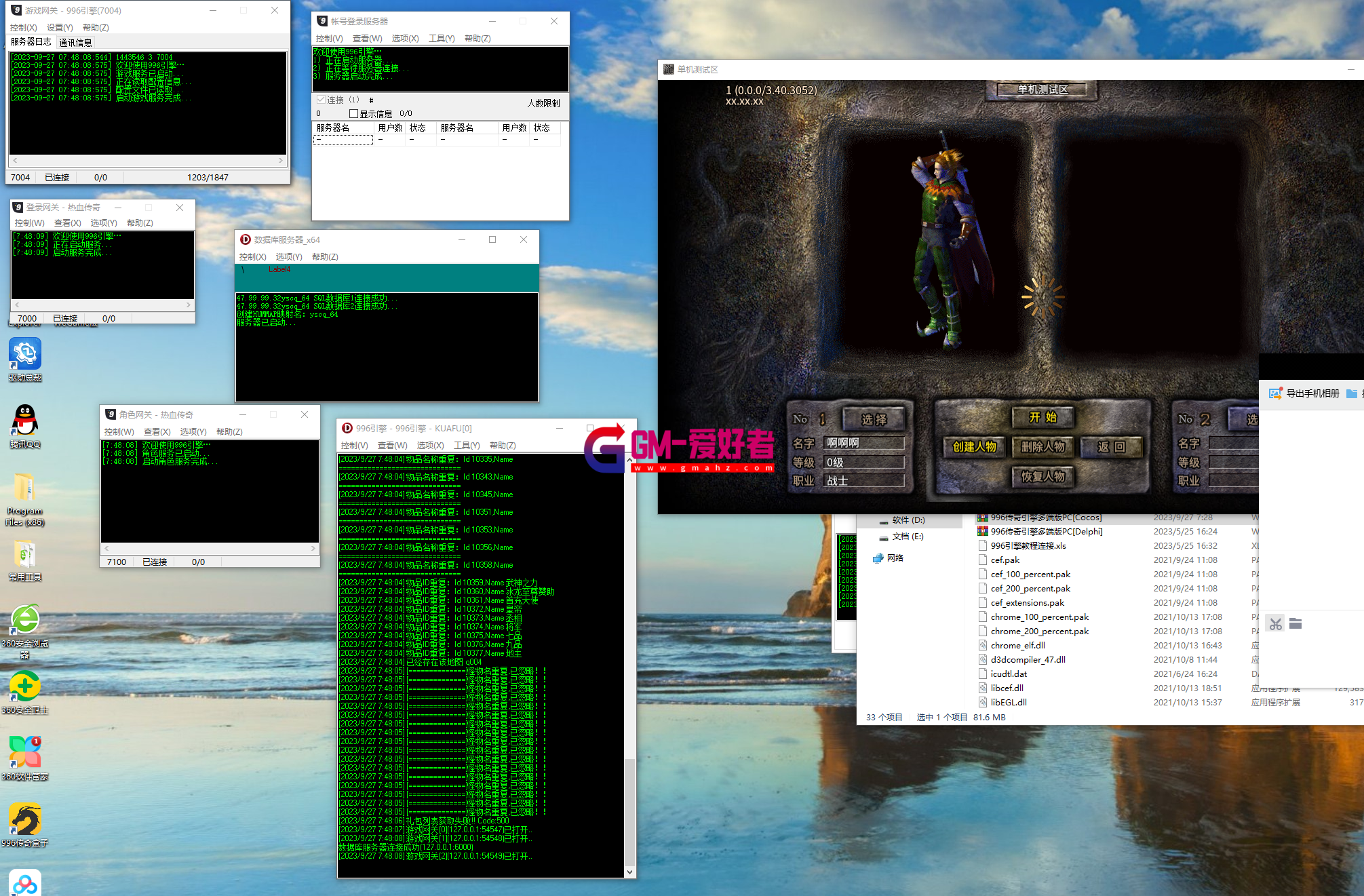Click folder icon beside scissors icon
Viewport: 1364px width, 896px height.
pos(1295,623)
